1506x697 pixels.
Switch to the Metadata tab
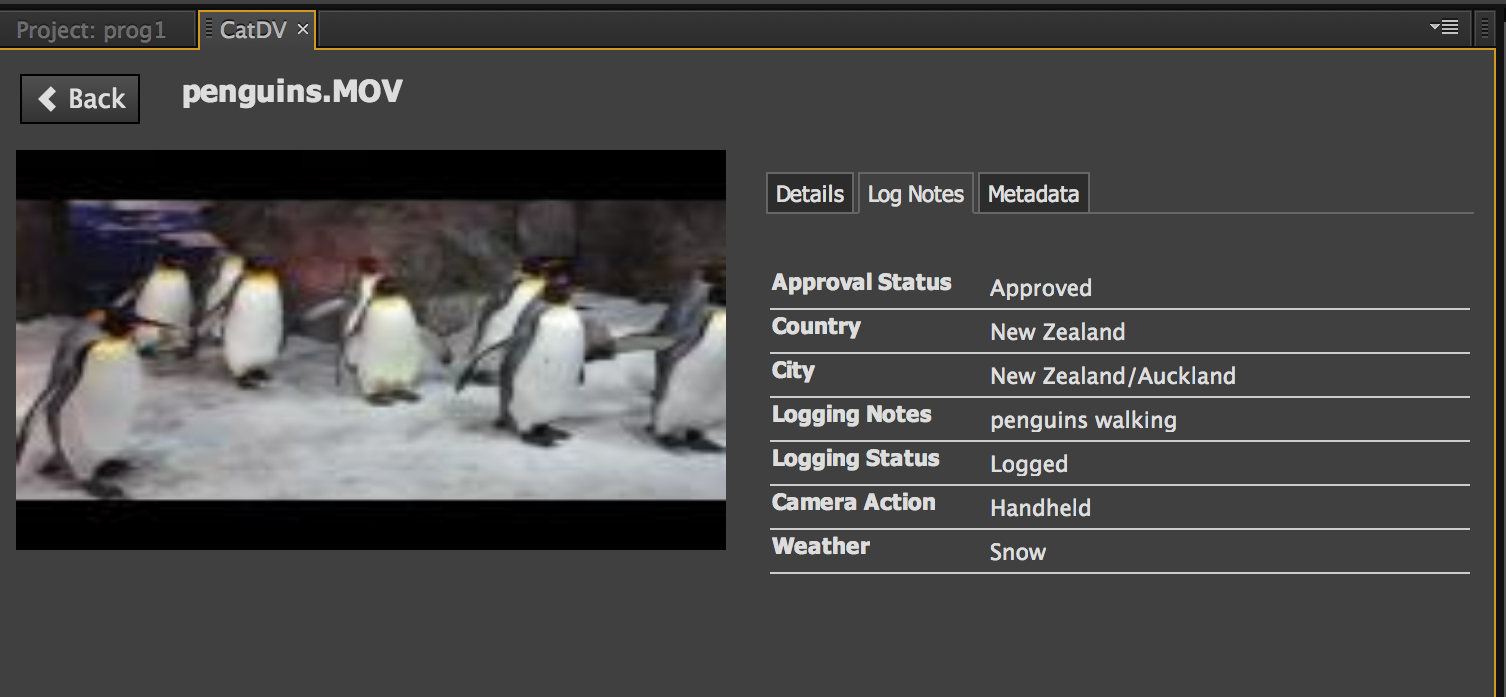1033,194
